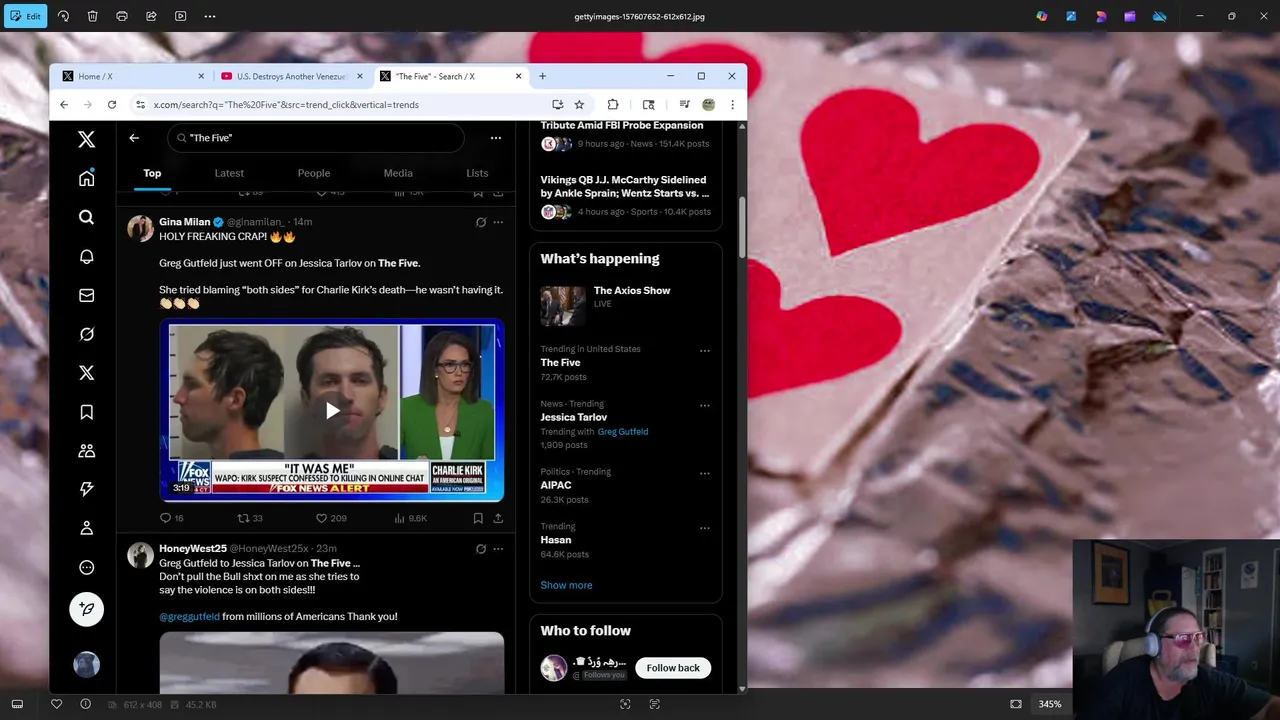The height and width of the screenshot is (720, 1280).
Task: Toggle fullscreen in photo viewer status bar
Action: [x=1016, y=704]
